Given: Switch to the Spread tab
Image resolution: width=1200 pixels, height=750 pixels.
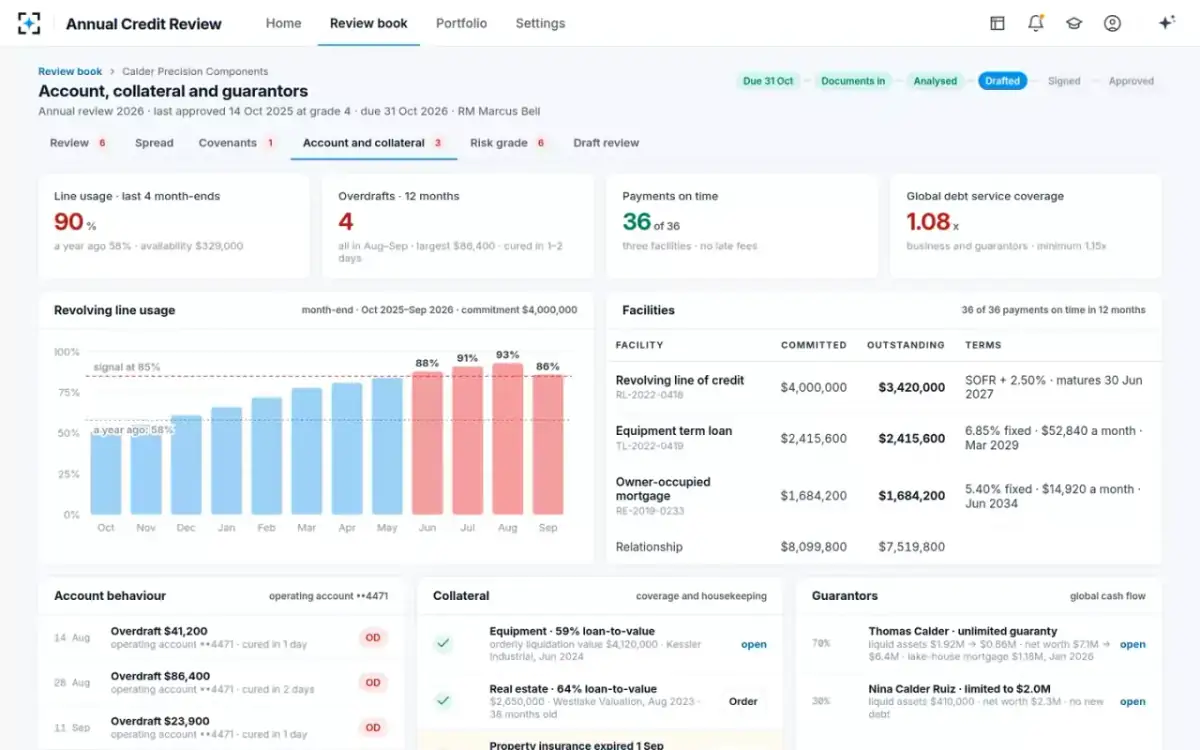Looking at the screenshot, I should [x=154, y=143].
